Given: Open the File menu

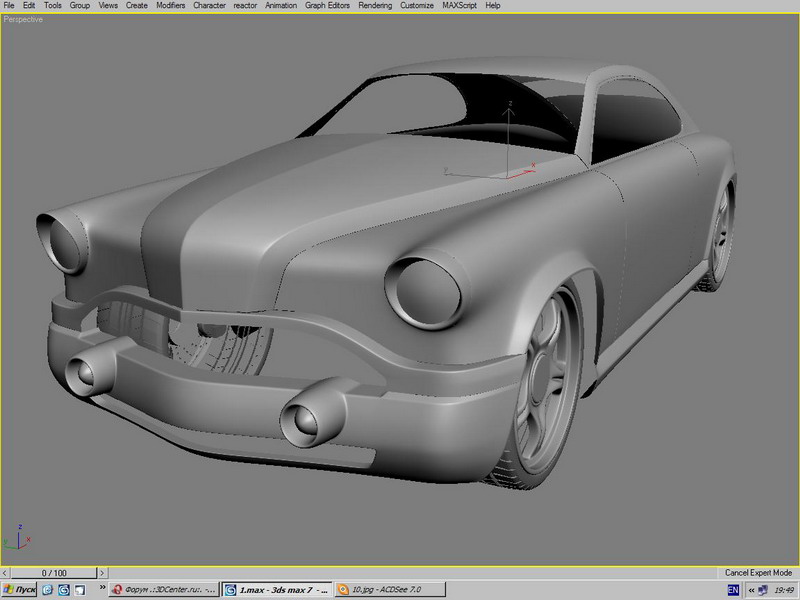Looking at the screenshot, I should [9, 6].
